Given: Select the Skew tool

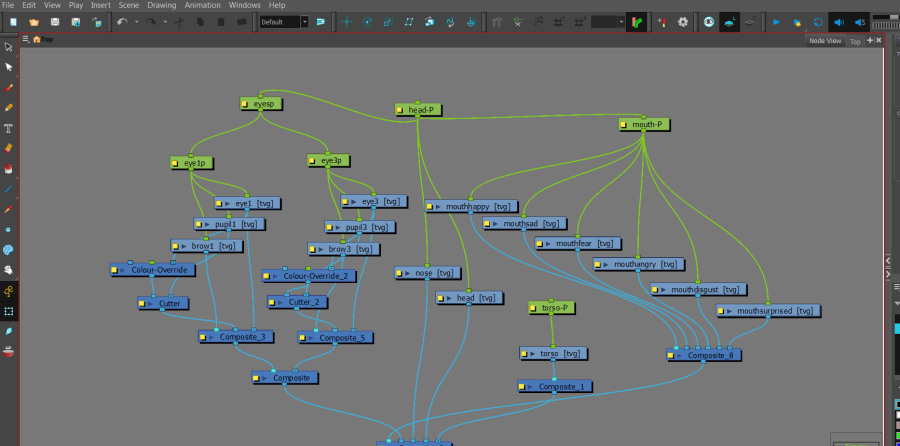Looking at the screenshot, I should [x=409, y=22].
